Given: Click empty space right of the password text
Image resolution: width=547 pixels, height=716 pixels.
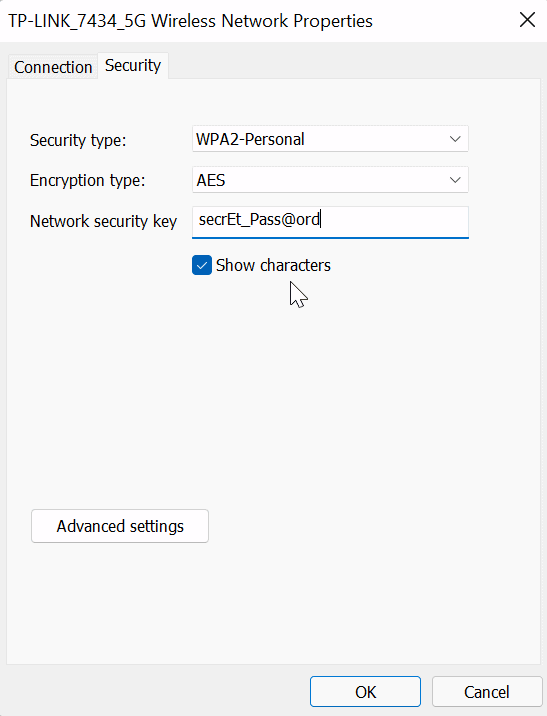Looking at the screenshot, I should click(395, 220).
